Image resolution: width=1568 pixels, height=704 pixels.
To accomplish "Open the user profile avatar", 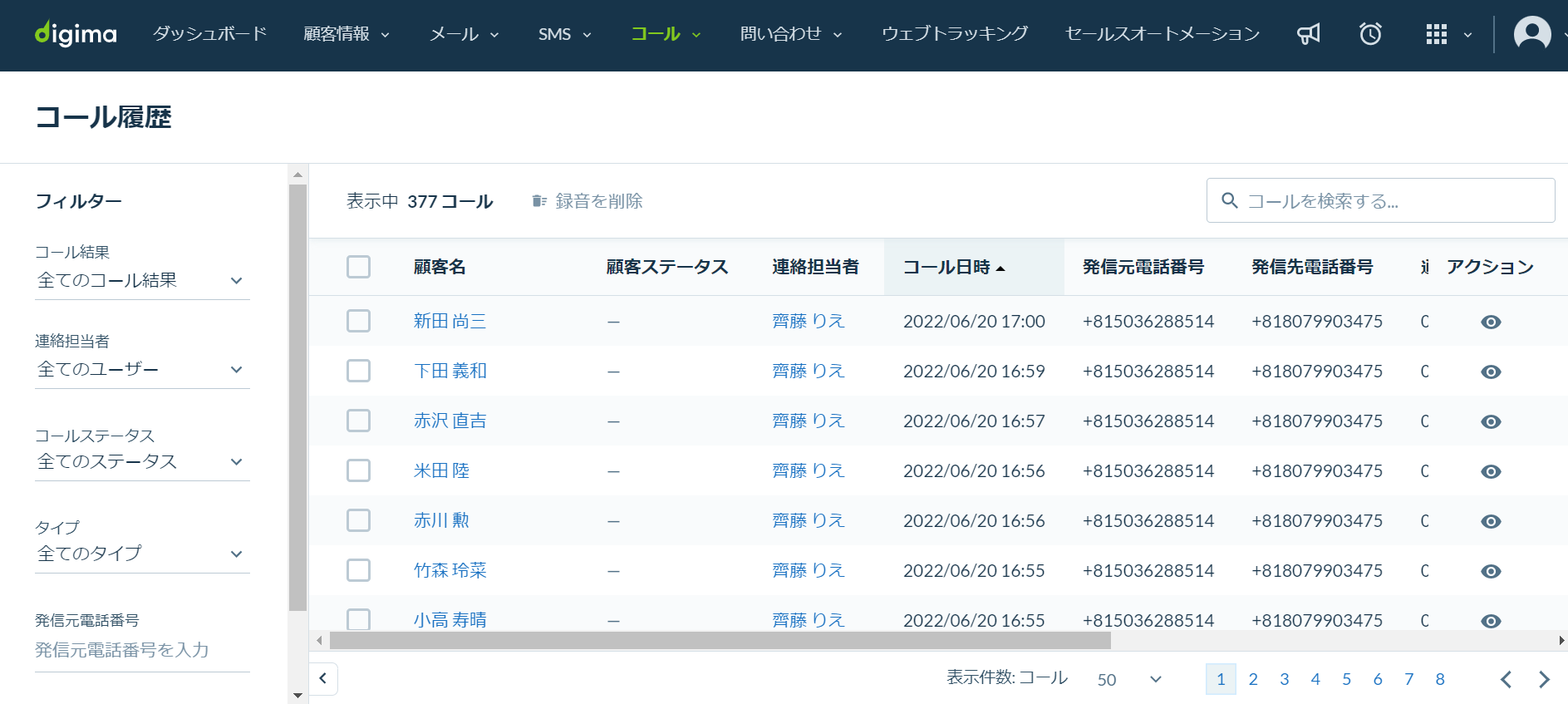I will [x=1532, y=34].
